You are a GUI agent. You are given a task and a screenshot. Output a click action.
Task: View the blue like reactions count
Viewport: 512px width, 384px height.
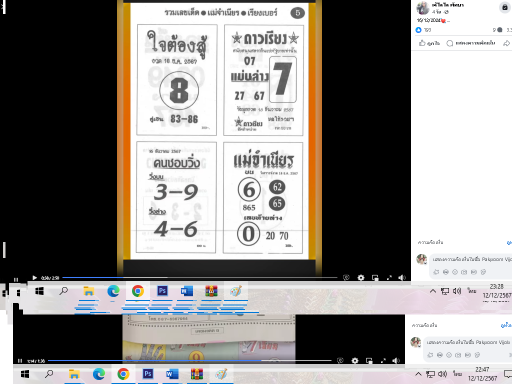pos(423,30)
